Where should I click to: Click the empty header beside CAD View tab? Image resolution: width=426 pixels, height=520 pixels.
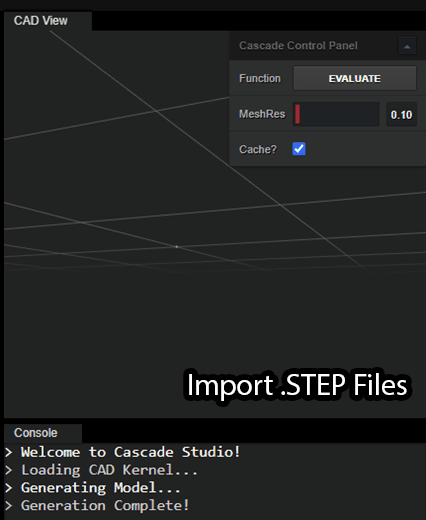(259, 21)
